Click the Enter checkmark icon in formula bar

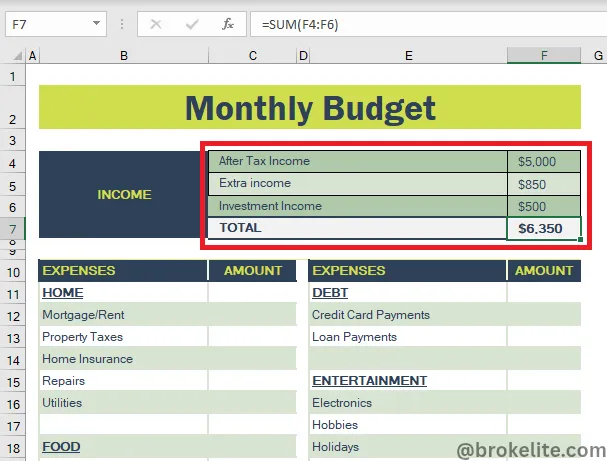click(x=191, y=23)
